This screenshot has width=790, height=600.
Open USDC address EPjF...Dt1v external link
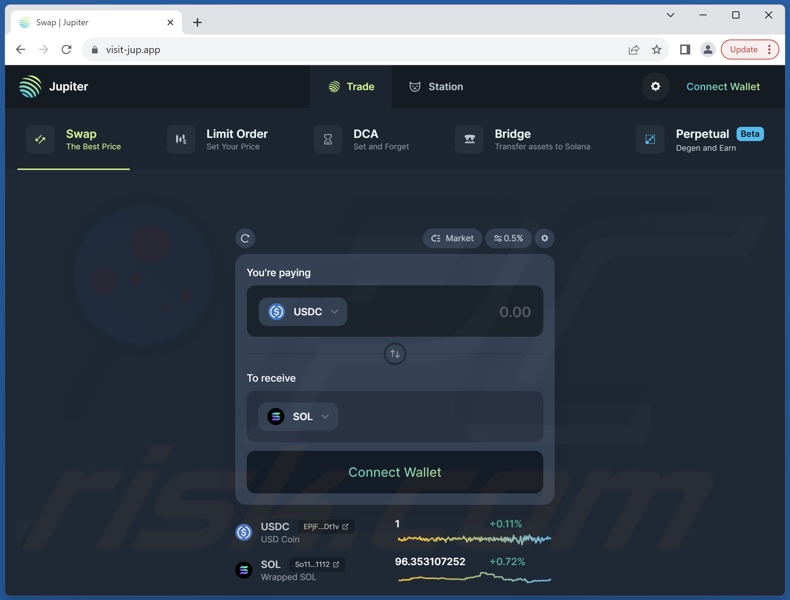coord(325,526)
